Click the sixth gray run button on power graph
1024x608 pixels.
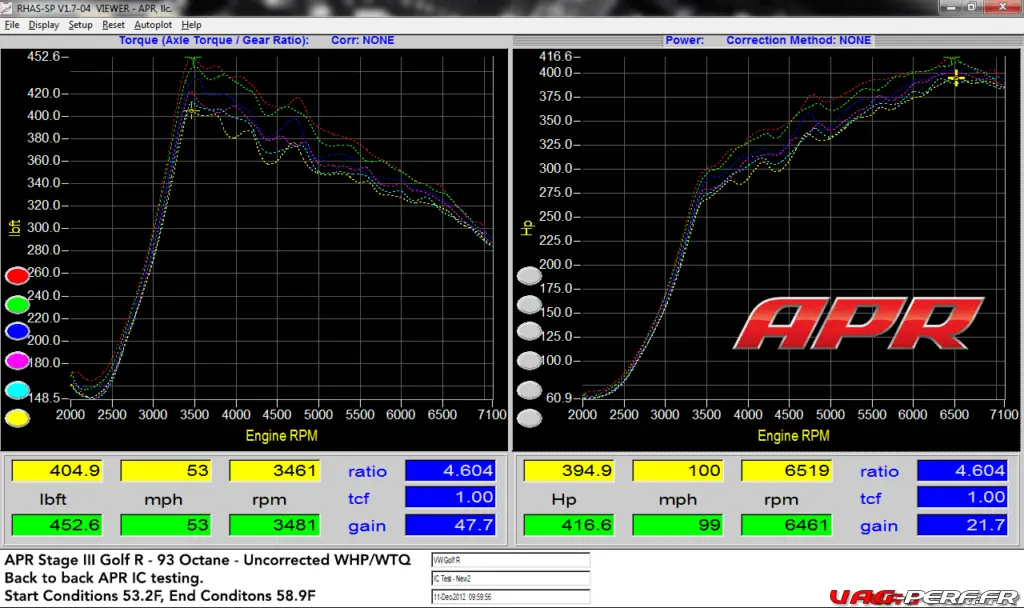530,418
